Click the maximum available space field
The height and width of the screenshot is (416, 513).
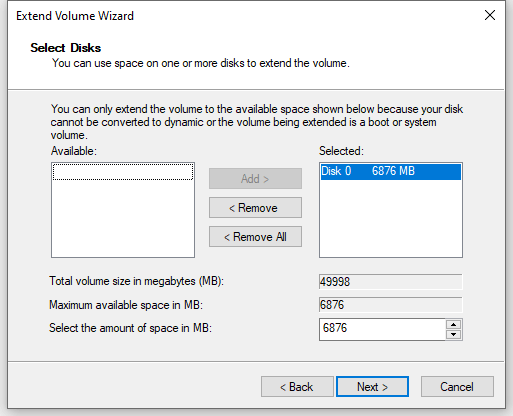click(x=391, y=305)
